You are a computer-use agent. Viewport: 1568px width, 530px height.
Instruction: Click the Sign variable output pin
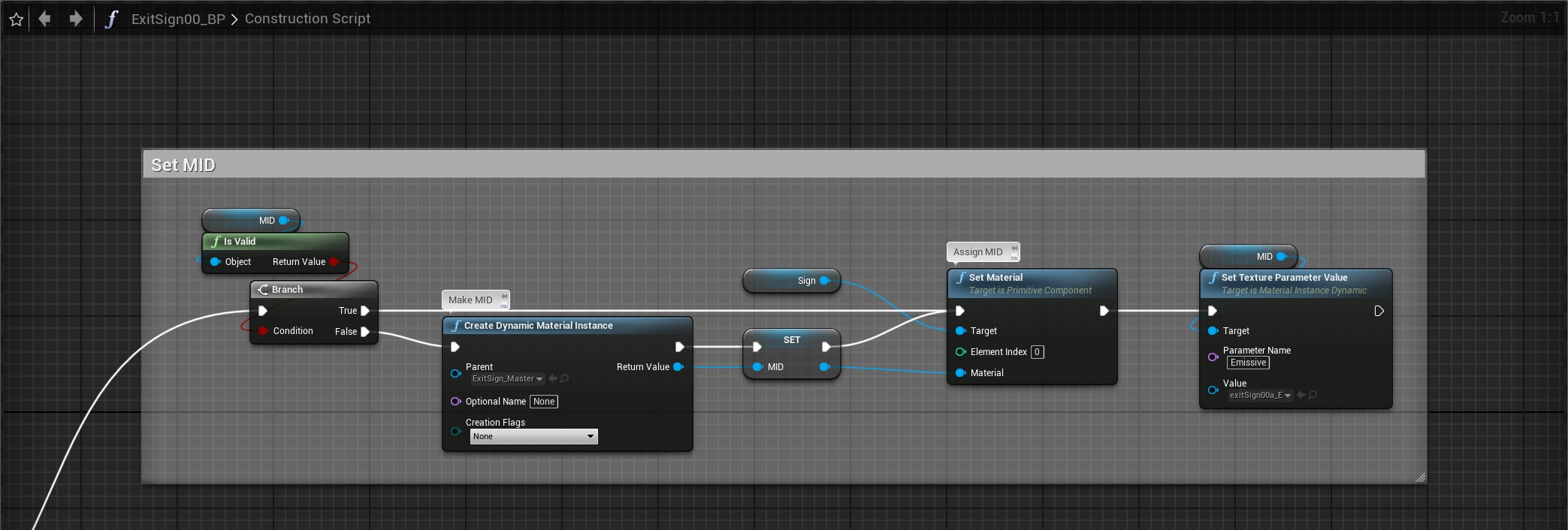pyautogui.click(x=824, y=281)
